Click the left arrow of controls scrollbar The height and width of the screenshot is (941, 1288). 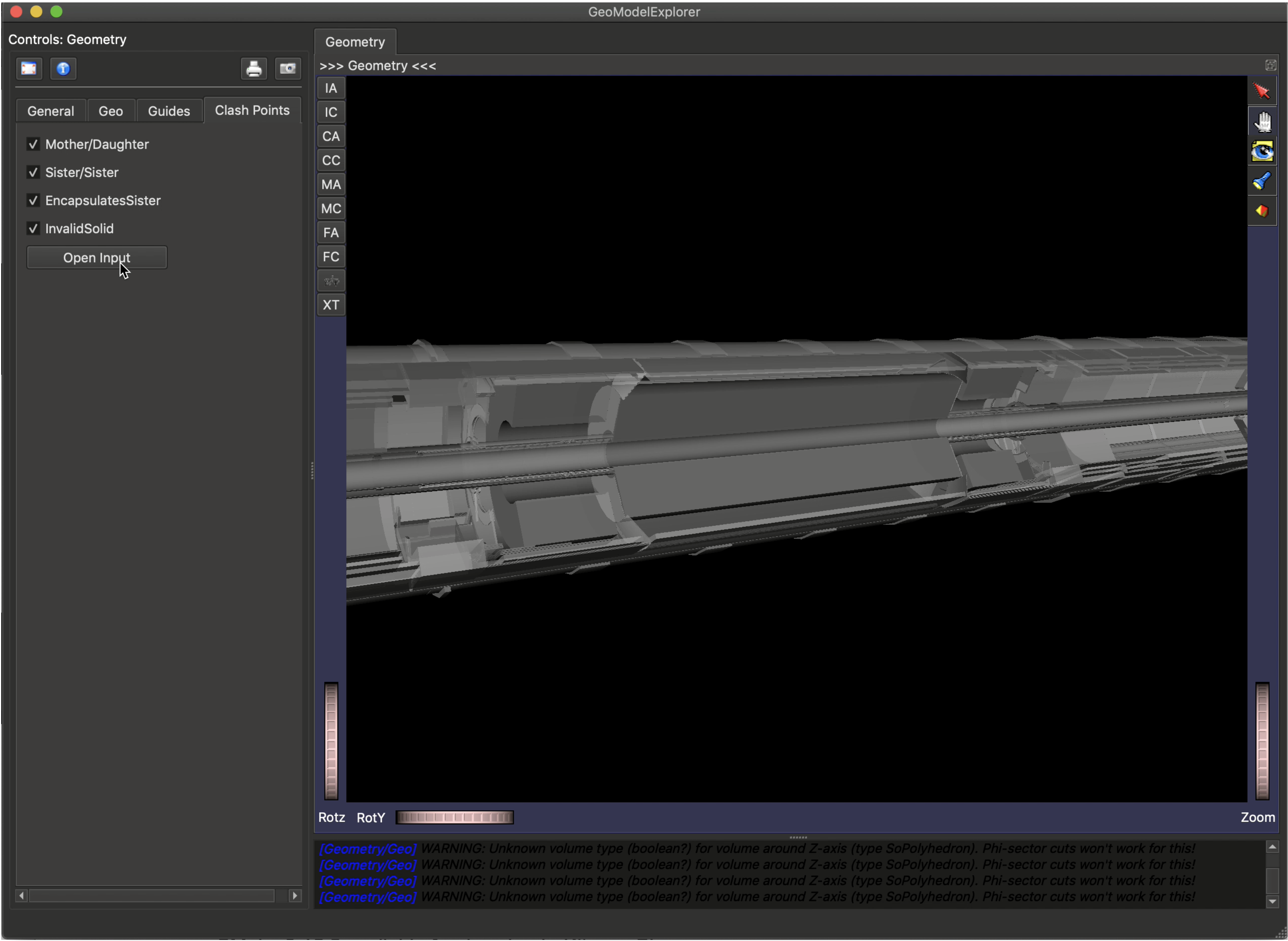coord(22,896)
